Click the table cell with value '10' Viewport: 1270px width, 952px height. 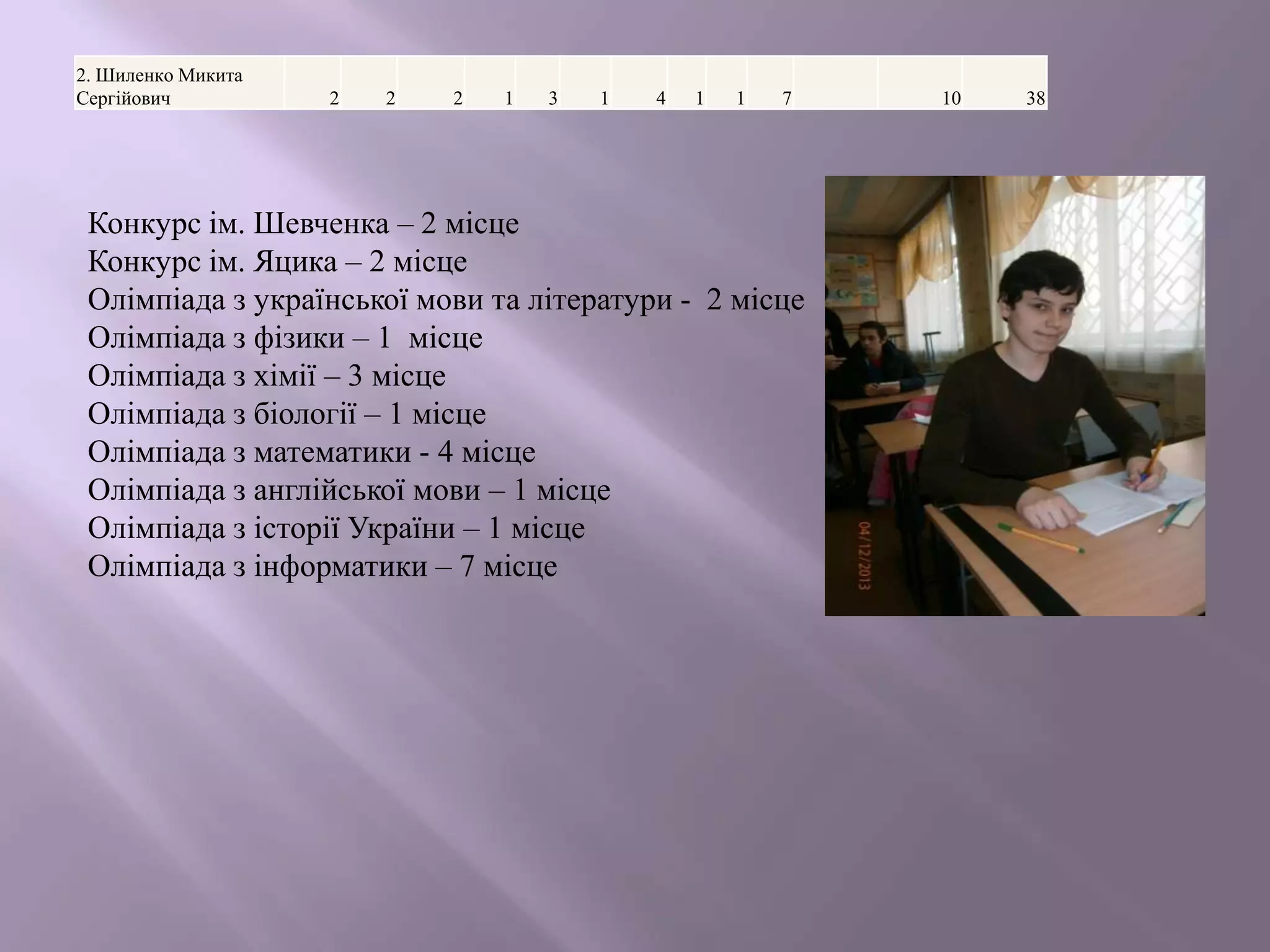[x=920, y=84]
